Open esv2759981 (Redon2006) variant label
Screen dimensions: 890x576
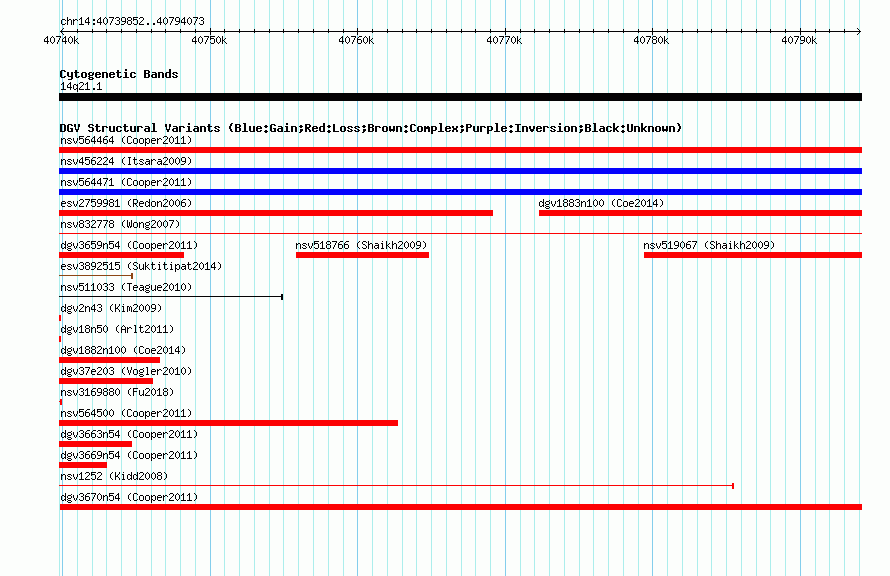(x=126, y=203)
